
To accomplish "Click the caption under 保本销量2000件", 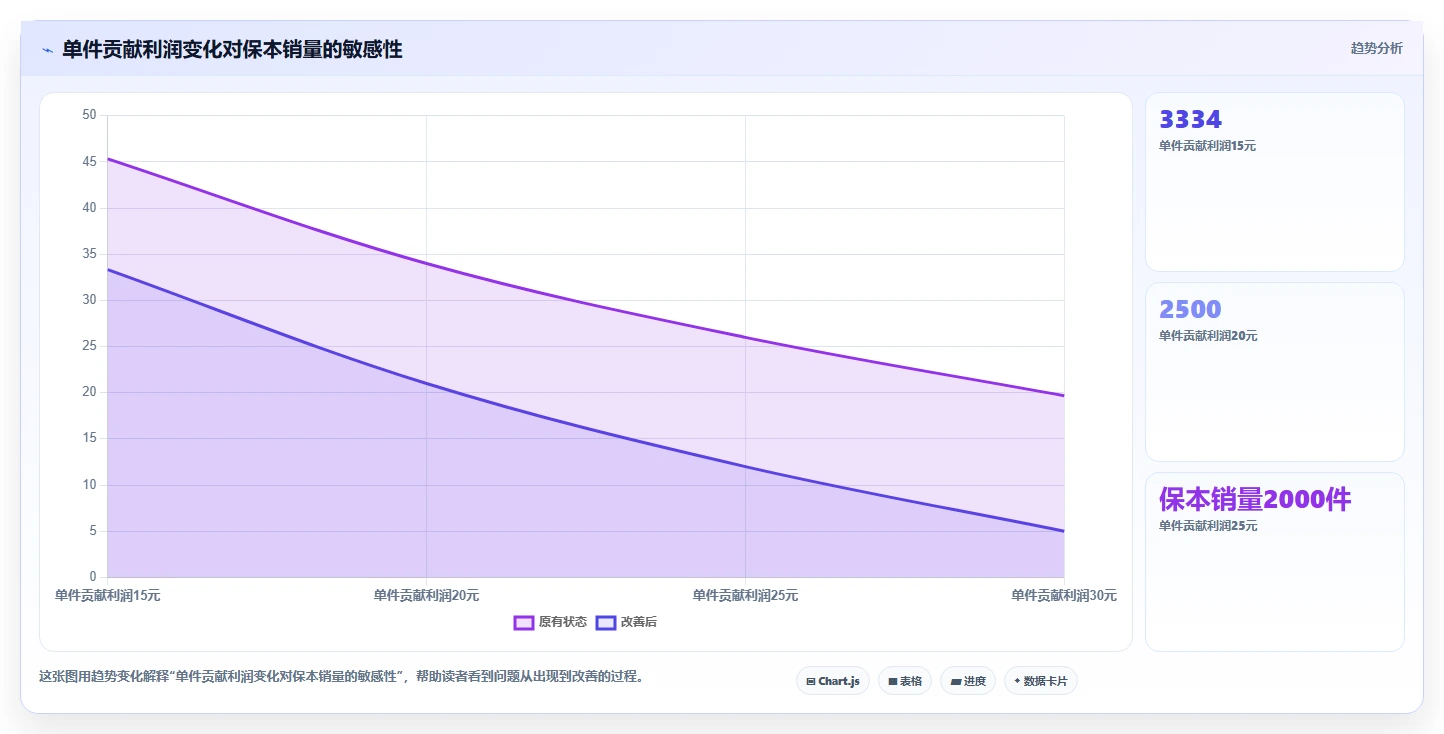I will pos(1208,526).
